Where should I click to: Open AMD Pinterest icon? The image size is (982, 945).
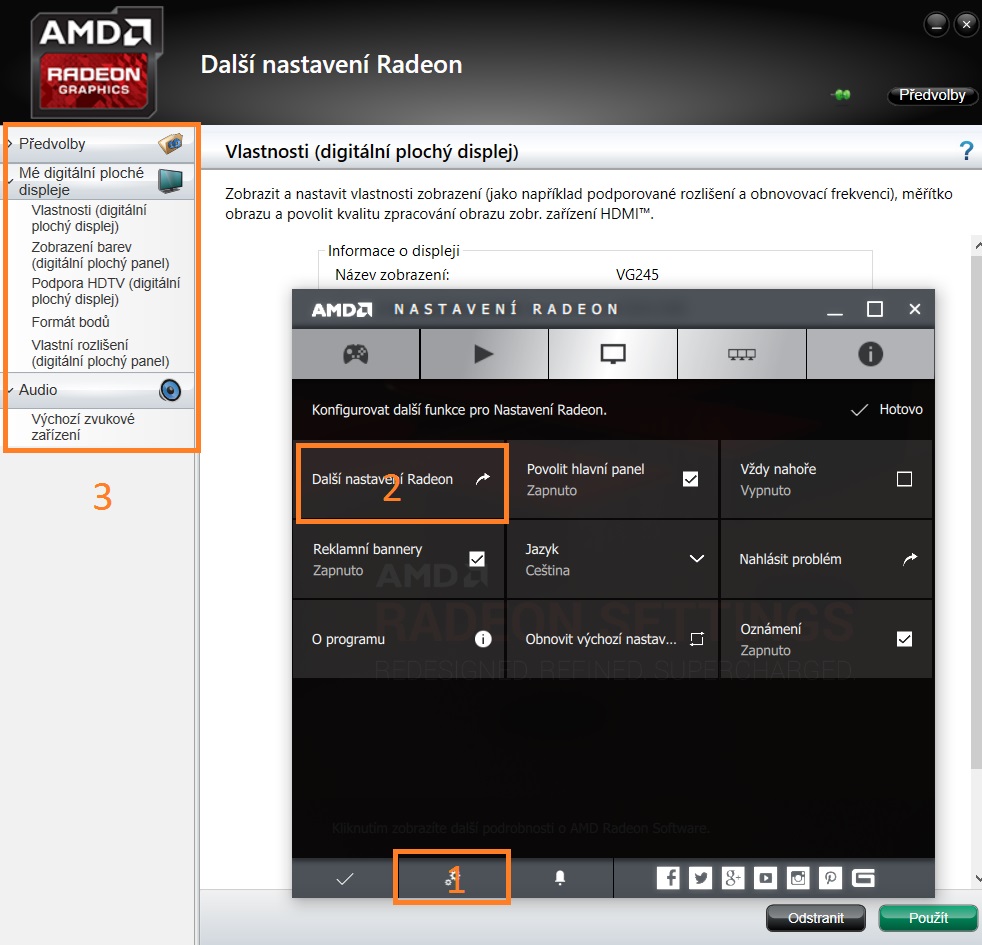tap(830, 878)
